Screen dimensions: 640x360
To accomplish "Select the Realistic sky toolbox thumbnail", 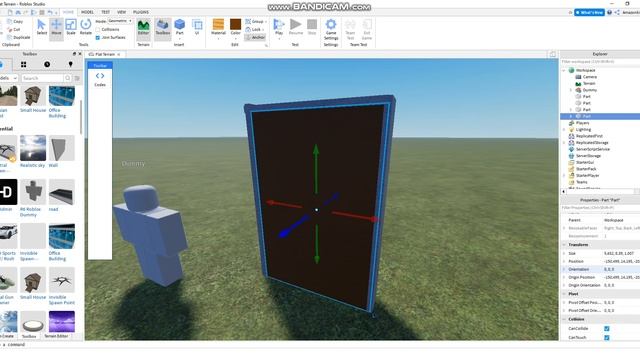I will pos(33,148).
